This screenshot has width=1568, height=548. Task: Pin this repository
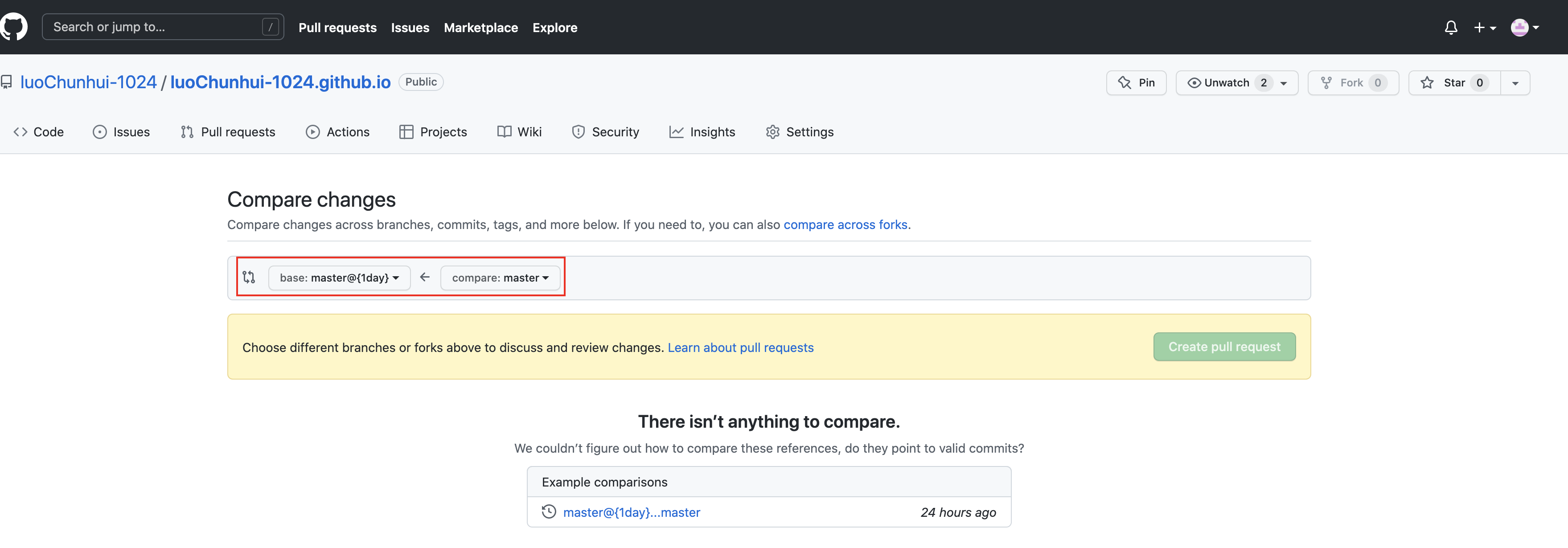pyautogui.click(x=1136, y=83)
